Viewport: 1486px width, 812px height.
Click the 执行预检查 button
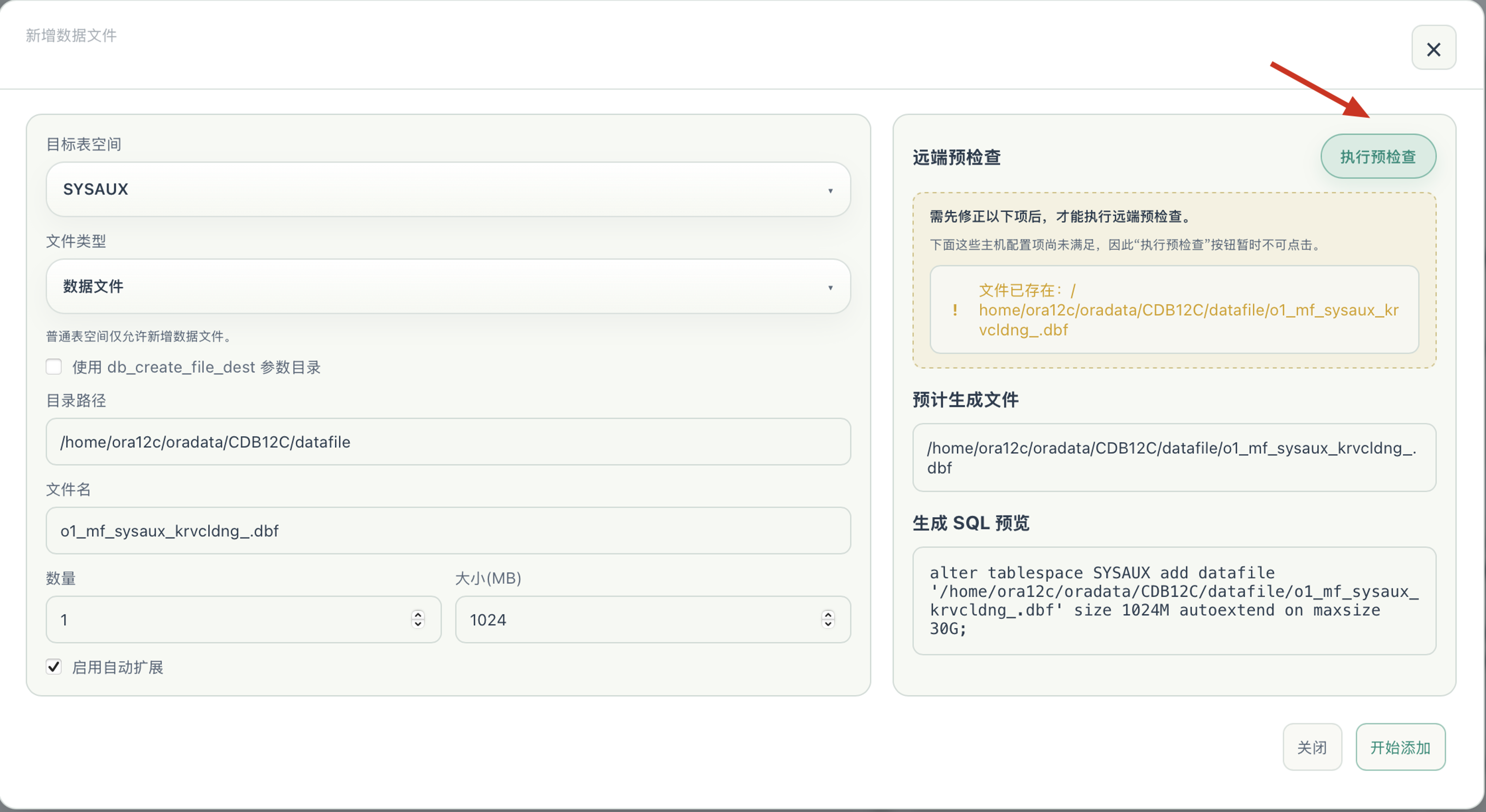coord(1378,157)
